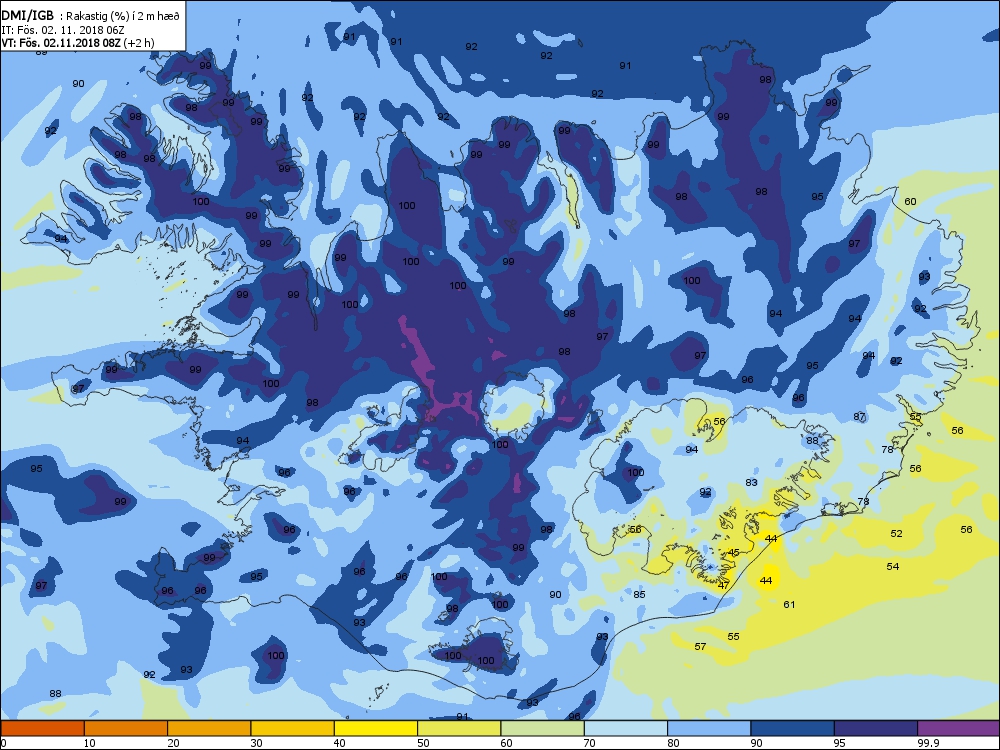Click the 'IT: Fös. 02. 11. 2018 06Z' line
1000x750 pixels.
(62, 30)
